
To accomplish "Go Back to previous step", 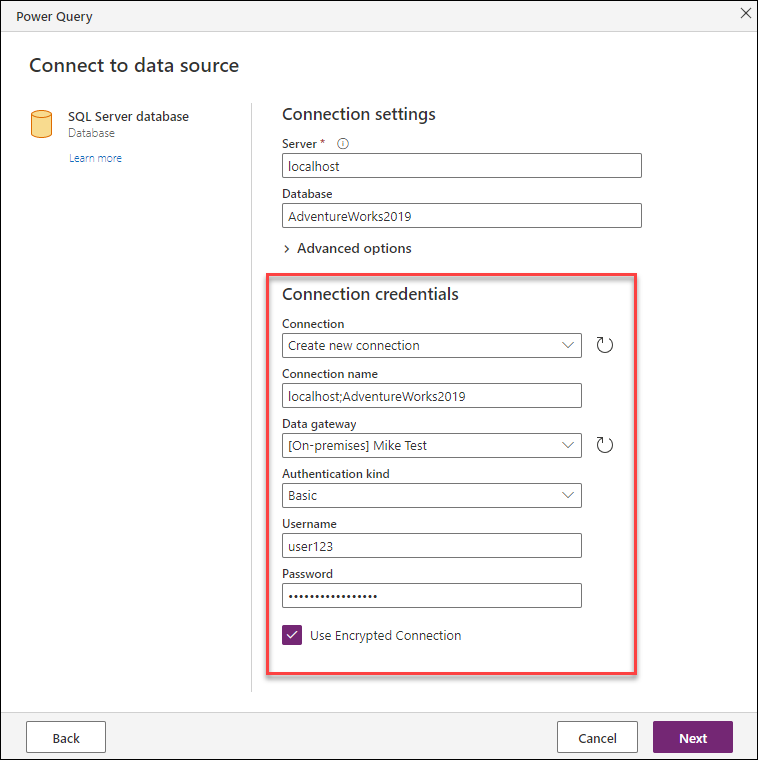I will 66,738.
